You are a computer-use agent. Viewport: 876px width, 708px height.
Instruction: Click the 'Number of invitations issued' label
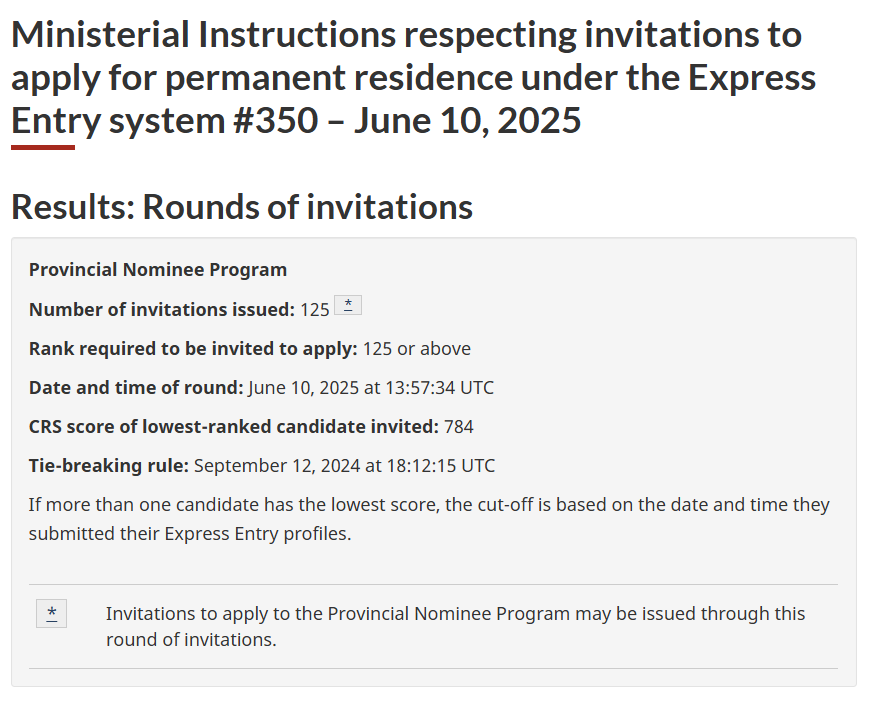click(x=162, y=309)
